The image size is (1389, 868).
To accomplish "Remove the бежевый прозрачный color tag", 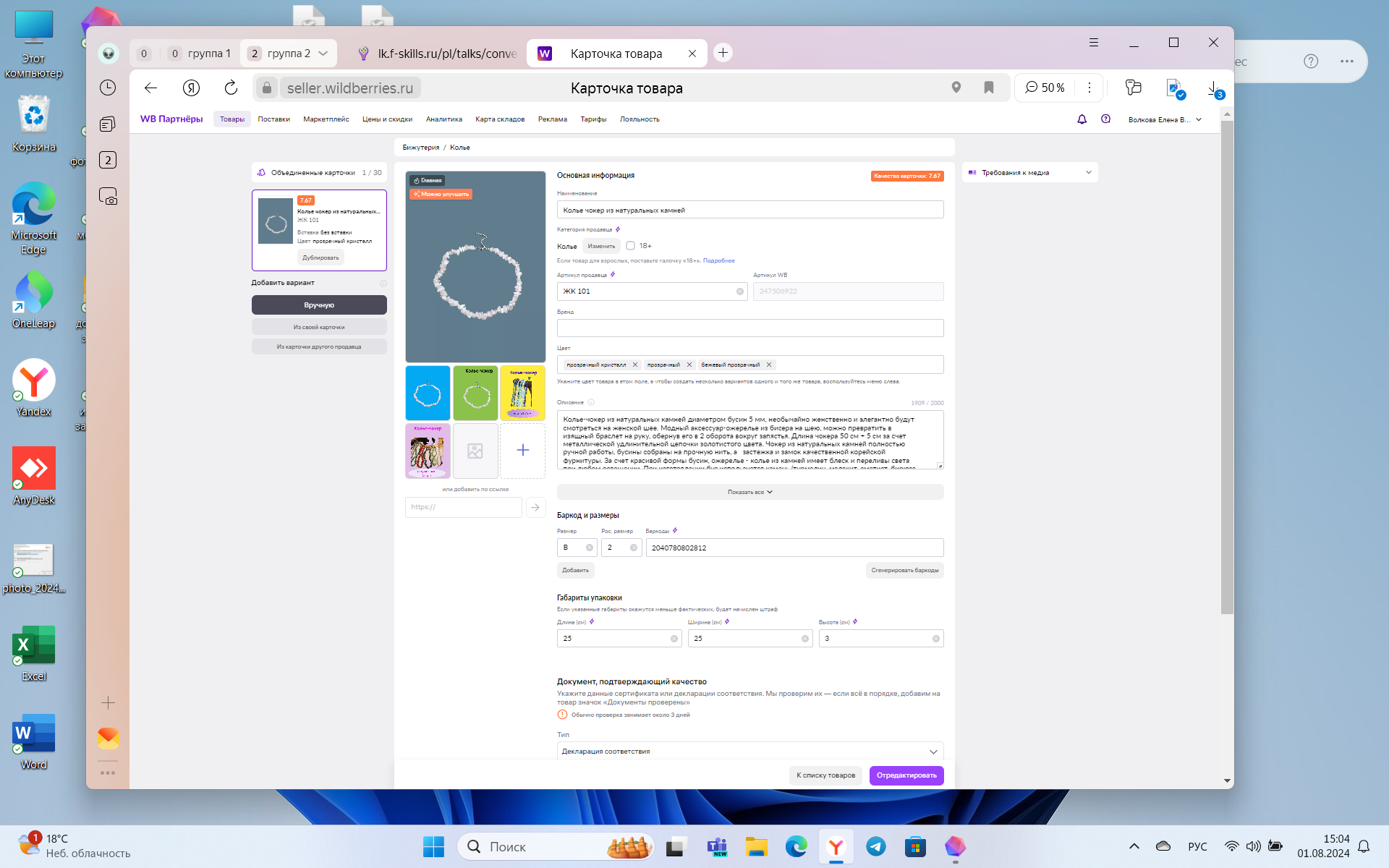I will click(769, 365).
